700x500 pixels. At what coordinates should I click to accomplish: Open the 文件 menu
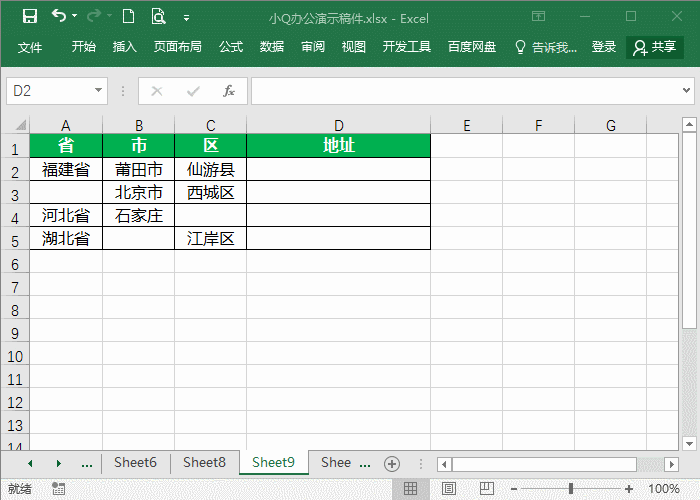click(30, 47)
